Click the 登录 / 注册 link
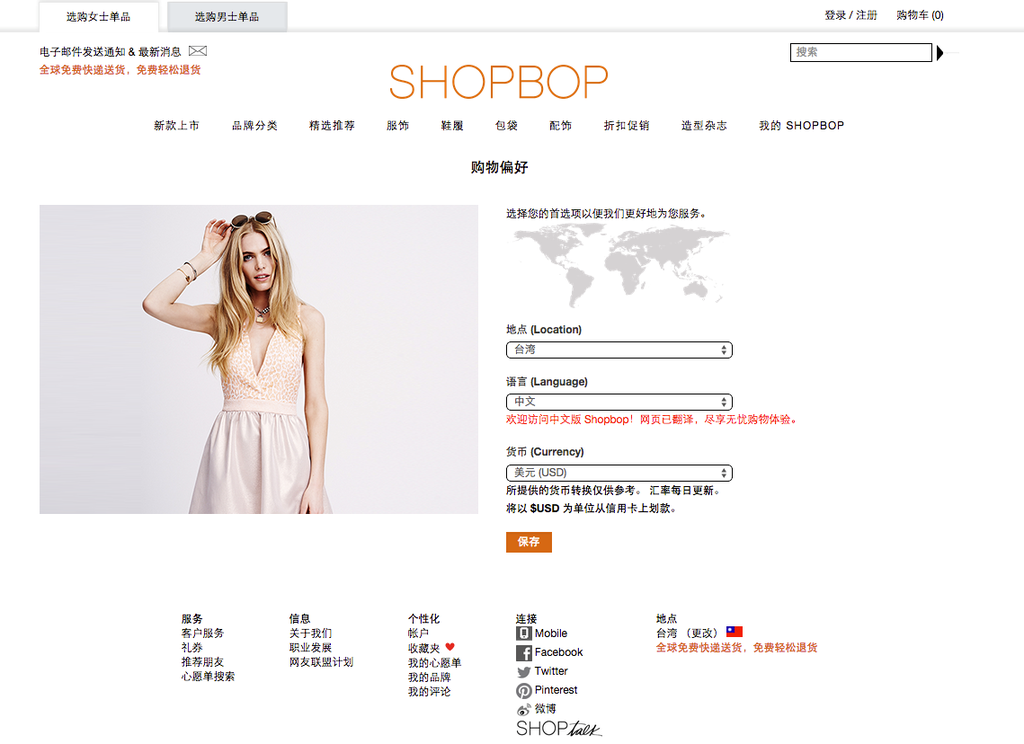Screen dimensions: 1024x744 click(x=850, y=15)
